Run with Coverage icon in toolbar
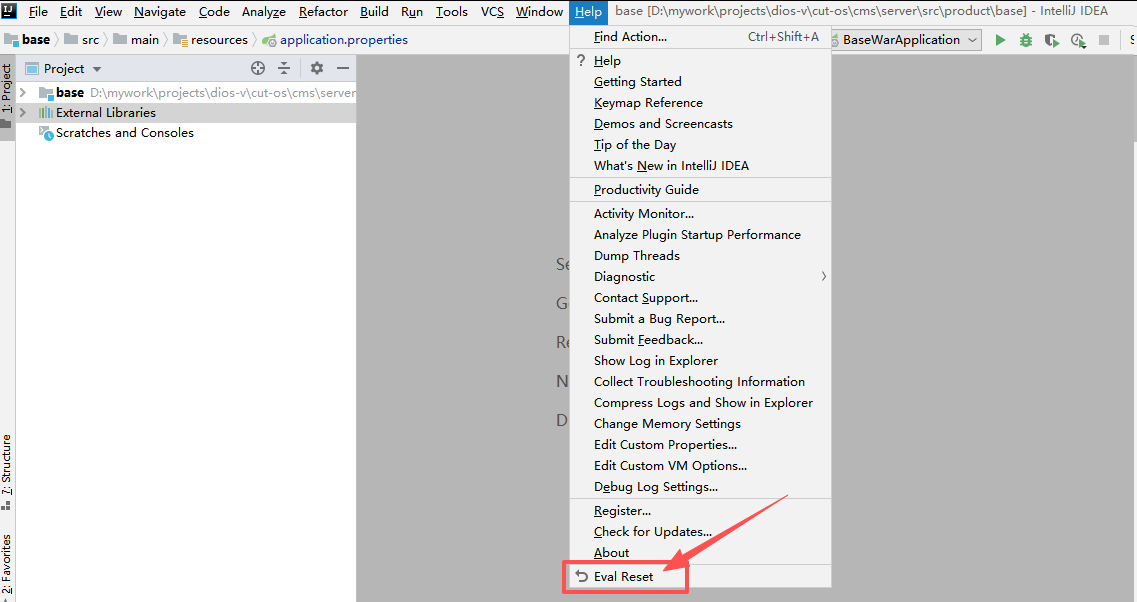Screen dimensions: 1137x602 tap(1051, 40)
